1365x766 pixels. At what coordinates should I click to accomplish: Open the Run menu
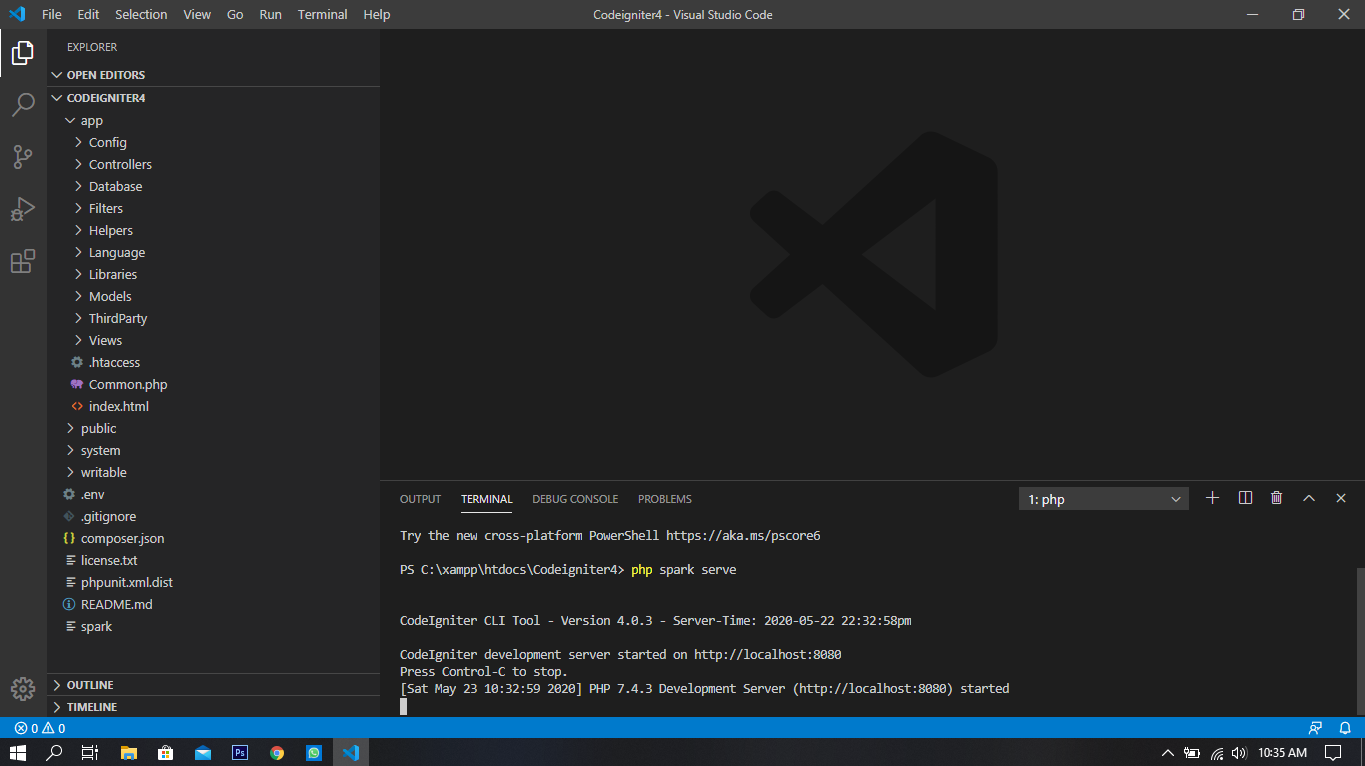(x=270, y=14)
